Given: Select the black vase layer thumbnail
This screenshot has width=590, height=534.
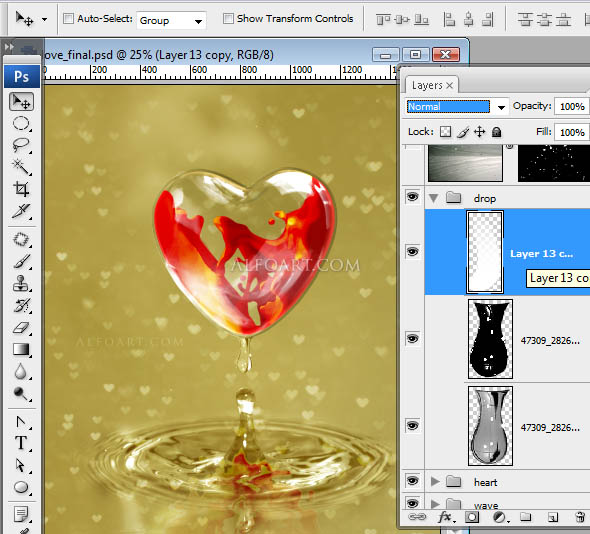Looking at the screenshot, I should (x=490, y=339).
